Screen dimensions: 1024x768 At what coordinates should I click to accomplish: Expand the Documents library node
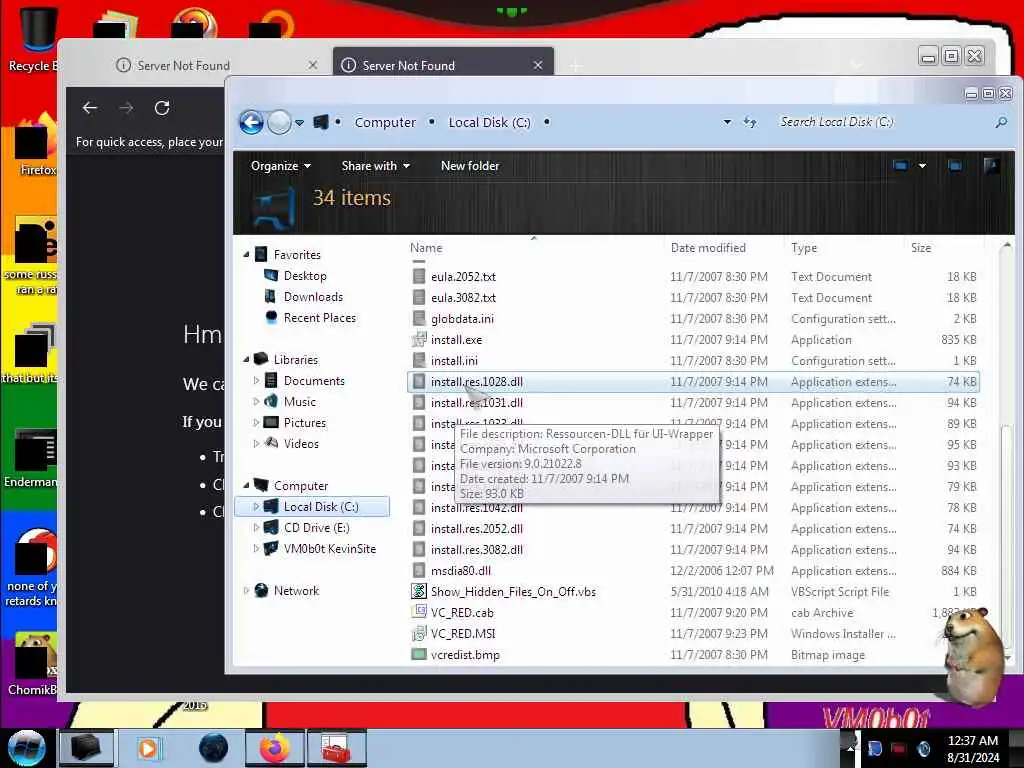point(256,381)
